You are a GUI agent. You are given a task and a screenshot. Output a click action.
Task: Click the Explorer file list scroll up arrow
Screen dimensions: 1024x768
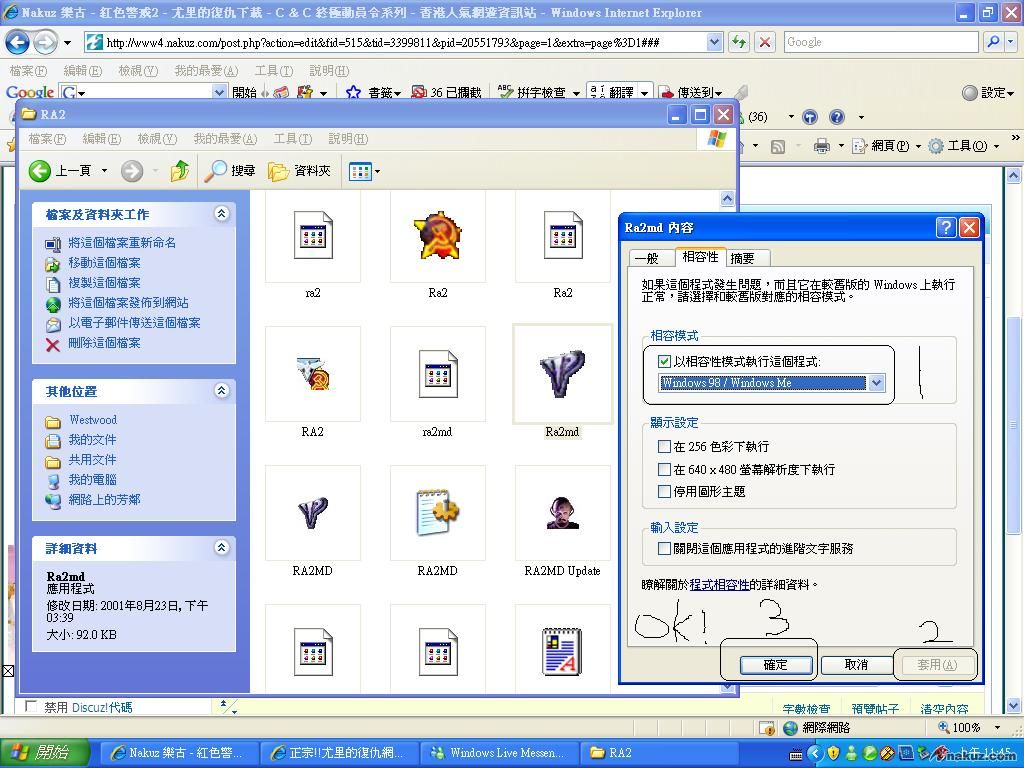[x=728, y=199]
